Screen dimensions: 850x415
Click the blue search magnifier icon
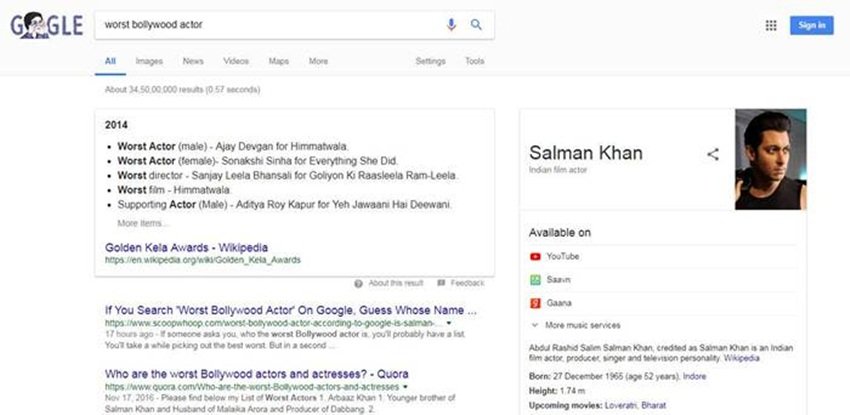coord(476,25)
